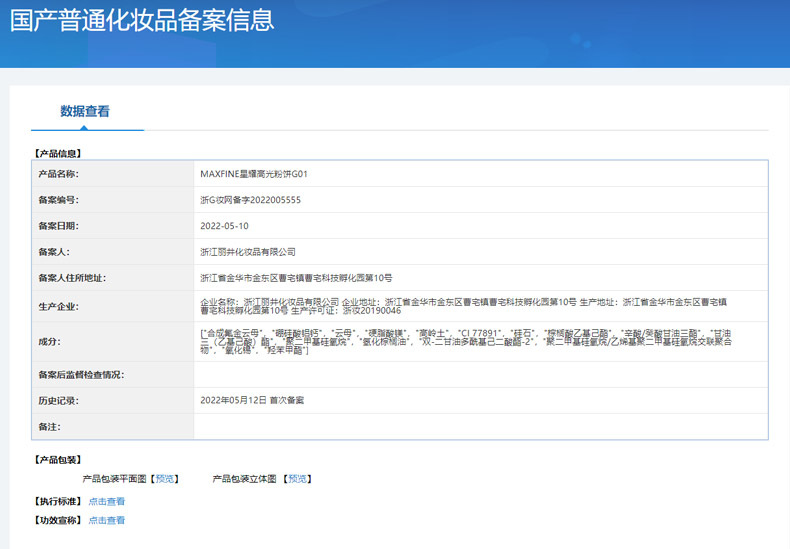
Task: Open 功效宣称 点击查看 link
Action: pyautogui.click(x=107, y=520)
